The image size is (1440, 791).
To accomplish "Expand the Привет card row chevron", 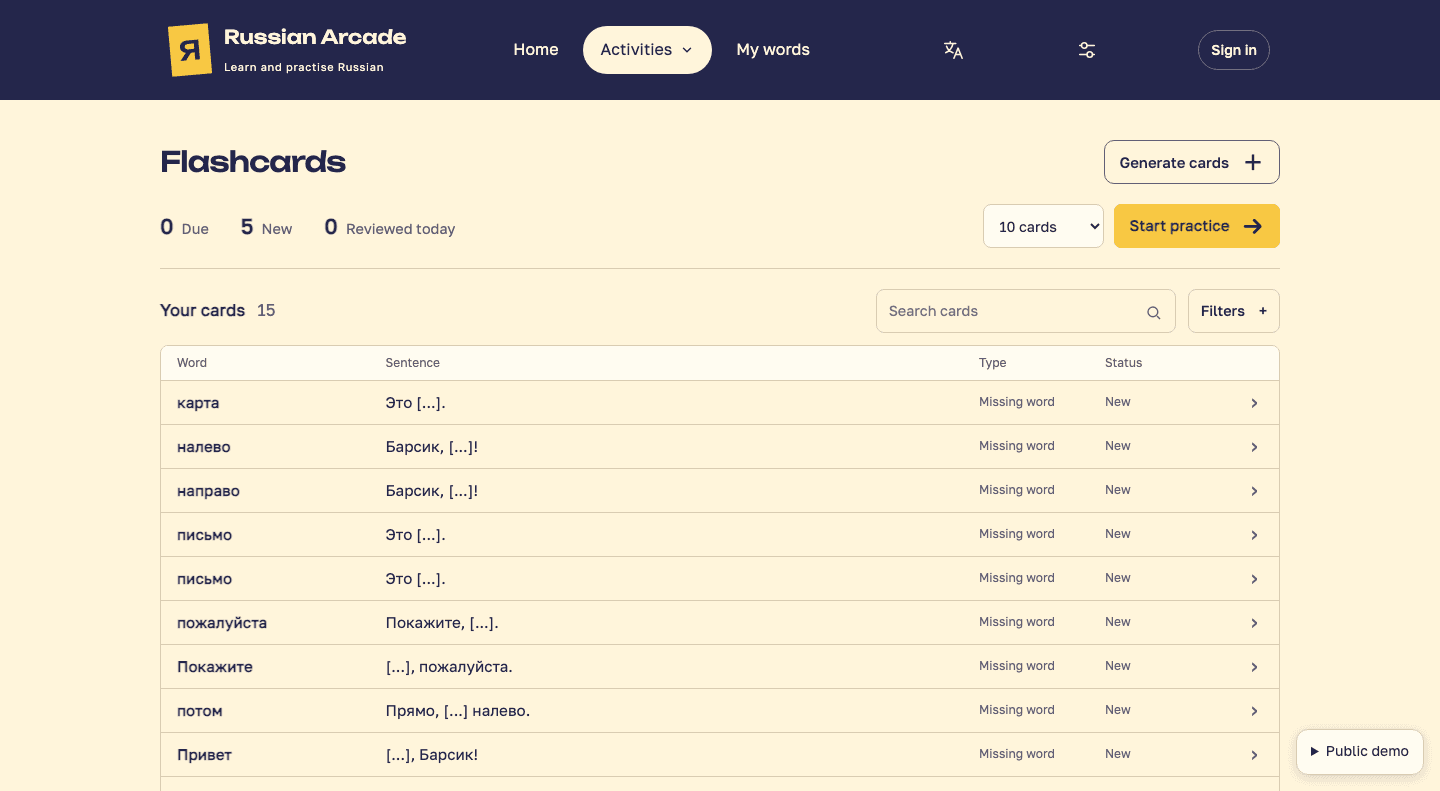I will pyautogui.click(x=1254, y=755).
